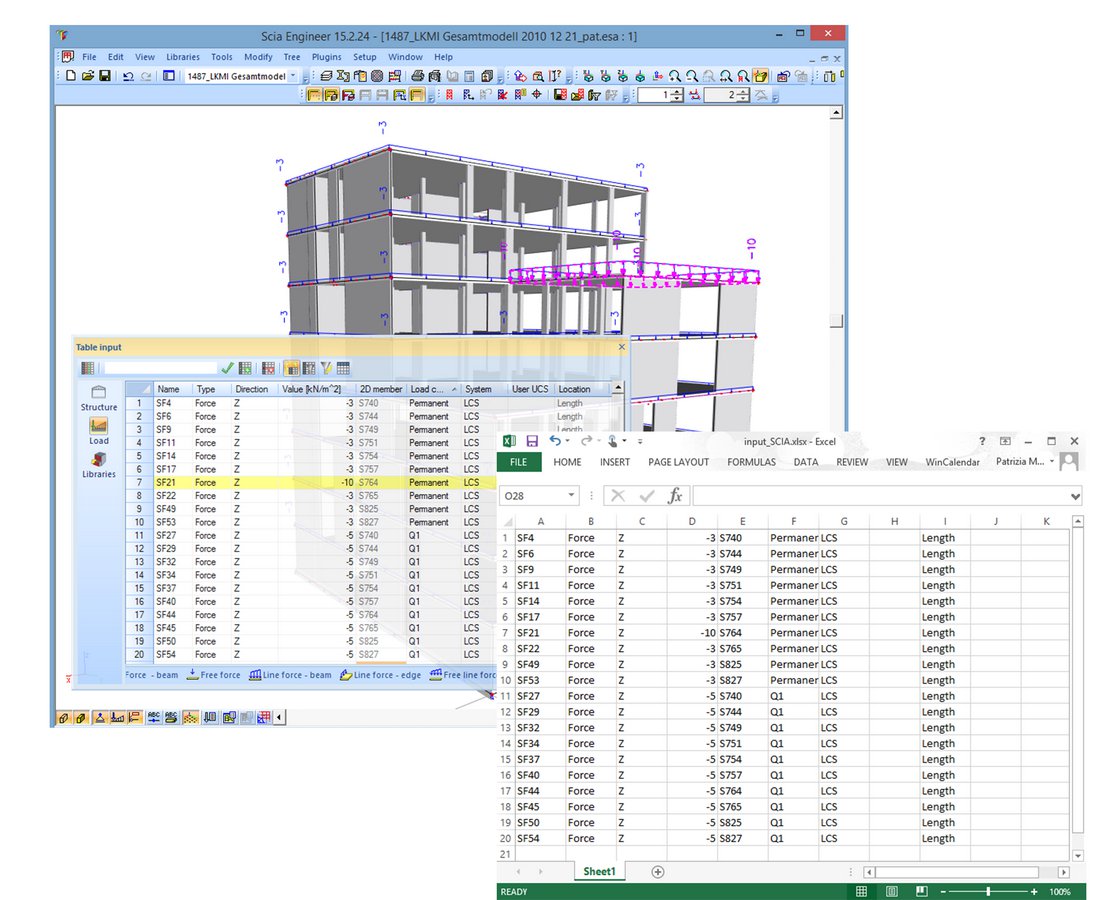Screen dimensions: 1103x900
Task: Open Load service in Table input sidebar
Action: (x=98, y=431)
